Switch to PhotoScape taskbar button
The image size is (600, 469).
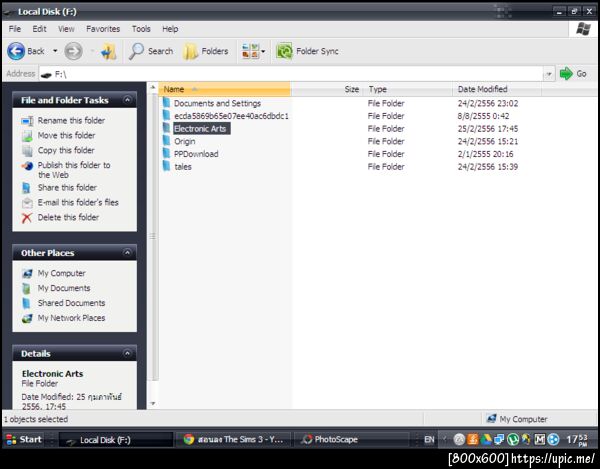(x=352, y=439)
